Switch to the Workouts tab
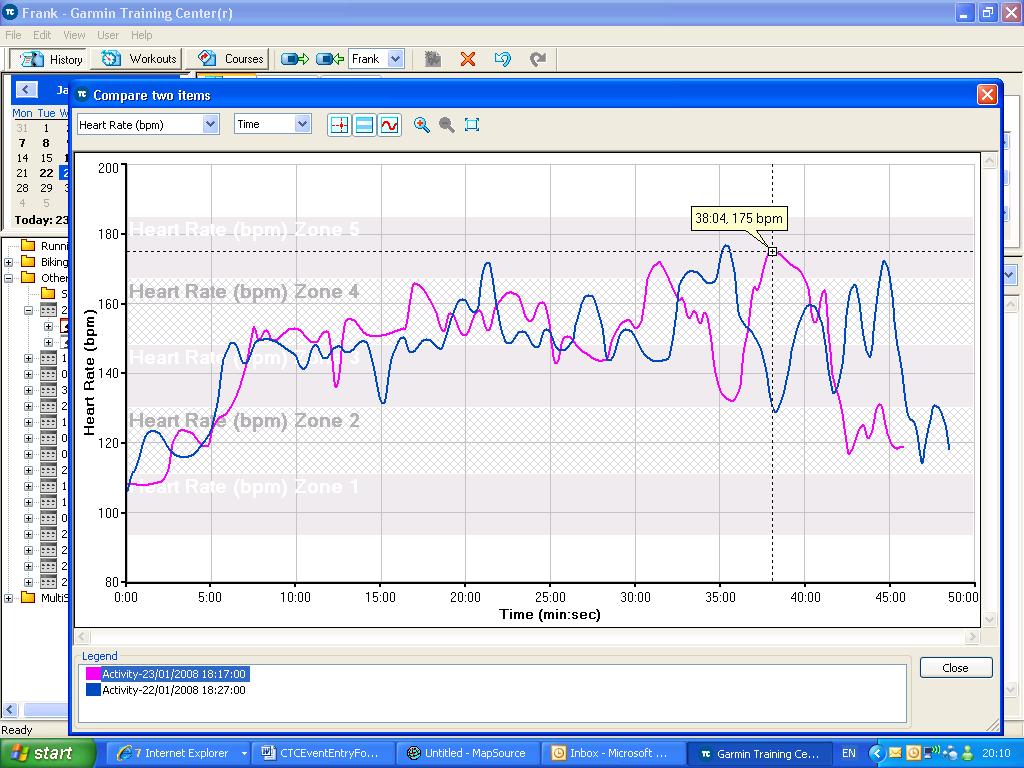Screen dimensions: 1024x768 141,59
